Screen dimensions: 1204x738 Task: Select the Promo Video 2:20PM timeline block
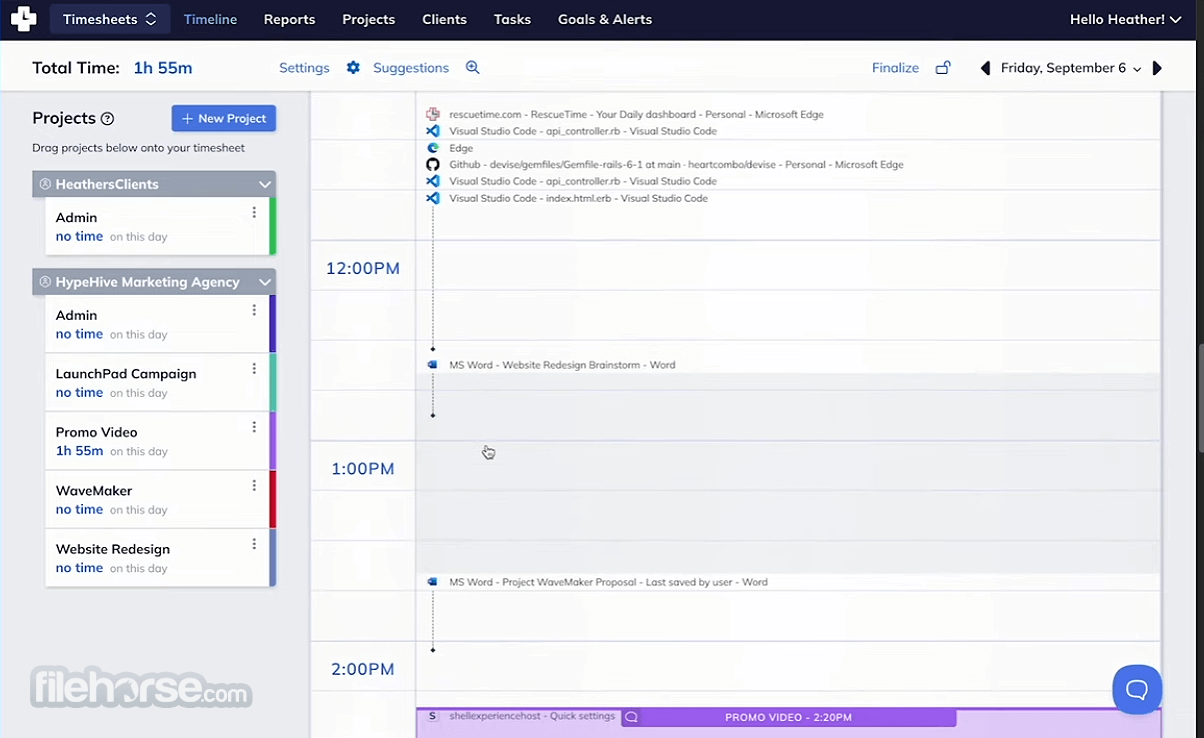coord(788,717)
